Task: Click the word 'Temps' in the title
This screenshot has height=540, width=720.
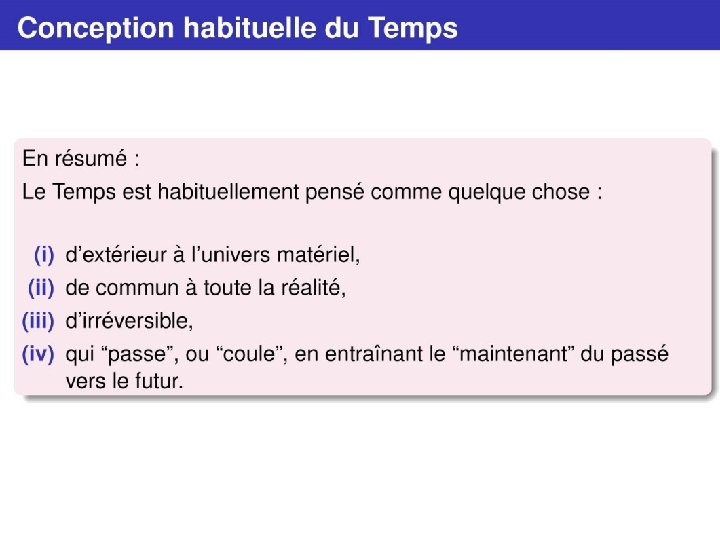Action: click(x=412, y=28)
